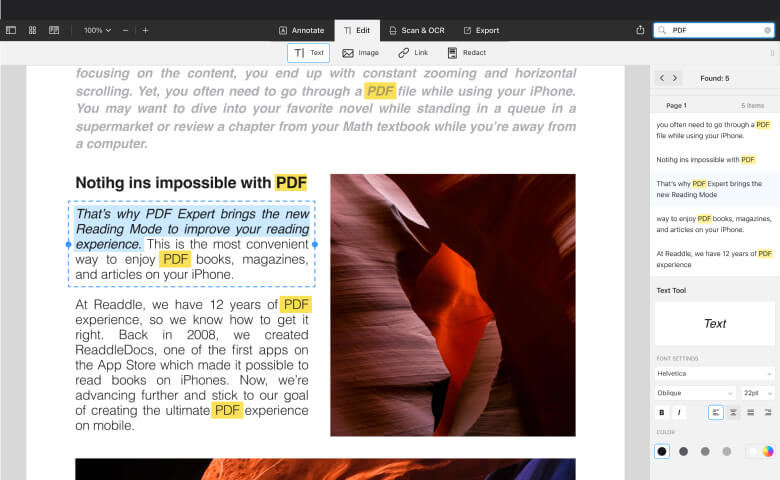Open the rainbow custom color picker
The image size is (780, 480).
[768, 451]
